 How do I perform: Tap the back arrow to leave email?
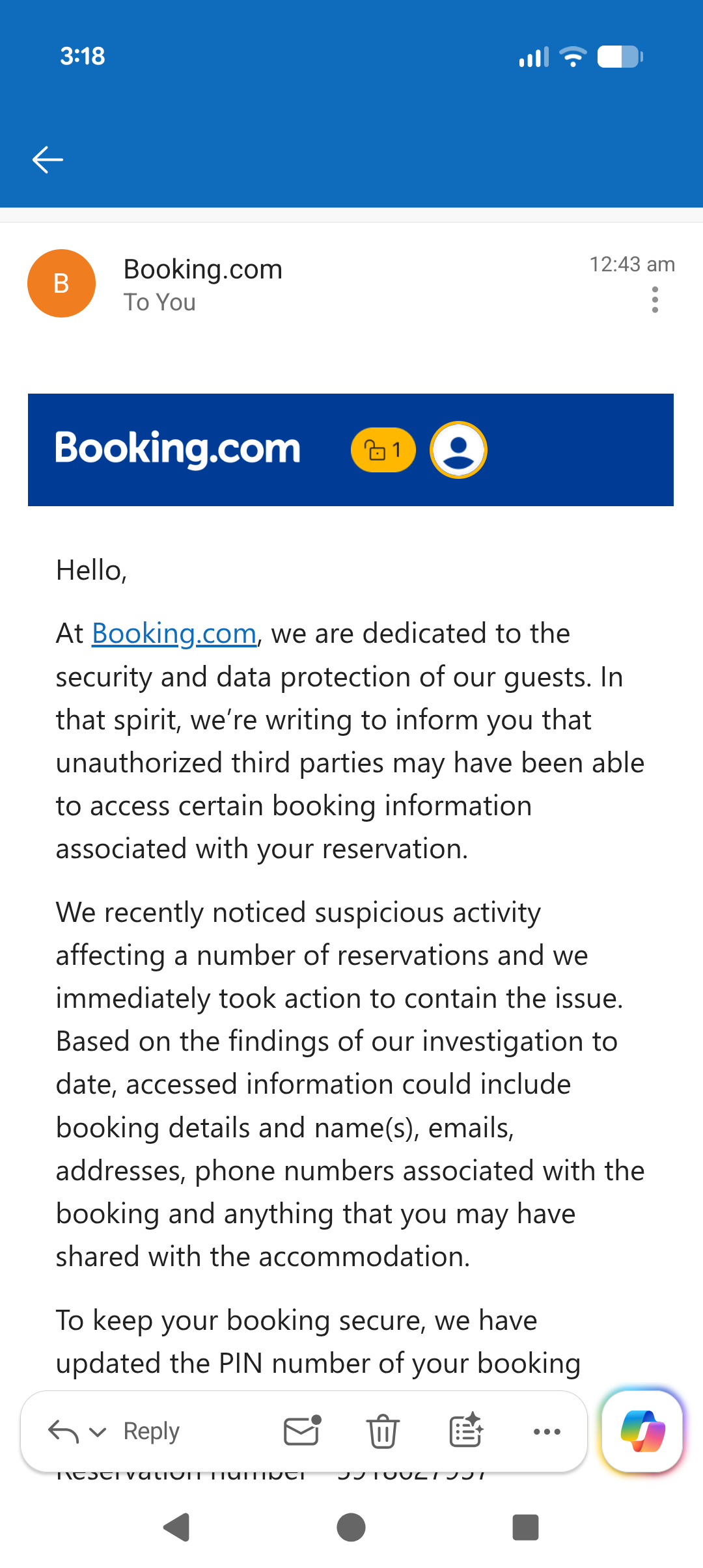48,159
